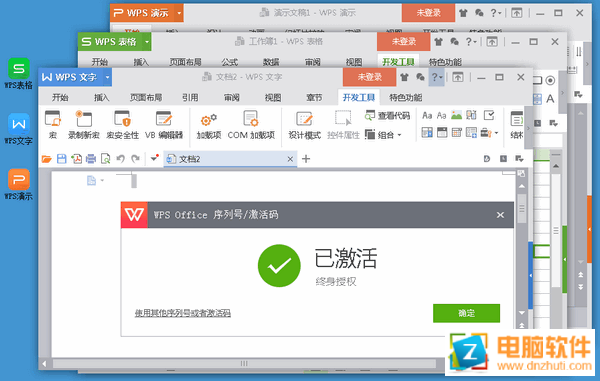Click 查看代码 view code
600x381 pixels.
pyautogui.click(x=387, y=116)
